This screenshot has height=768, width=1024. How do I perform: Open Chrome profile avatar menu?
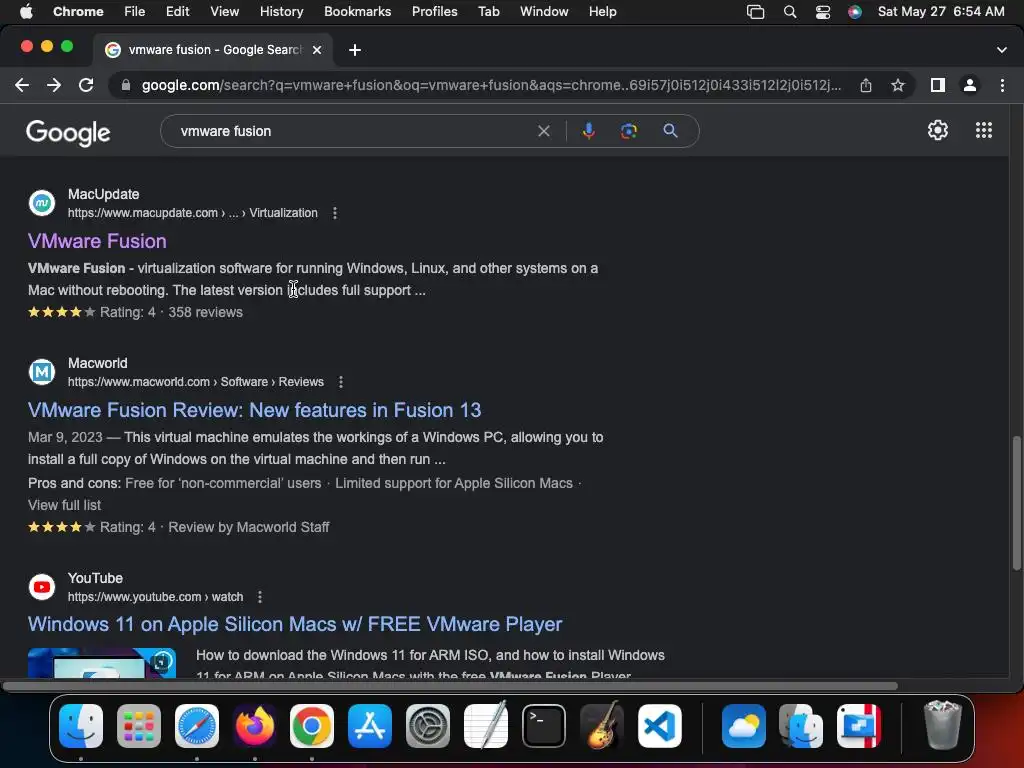coord(970,85)
